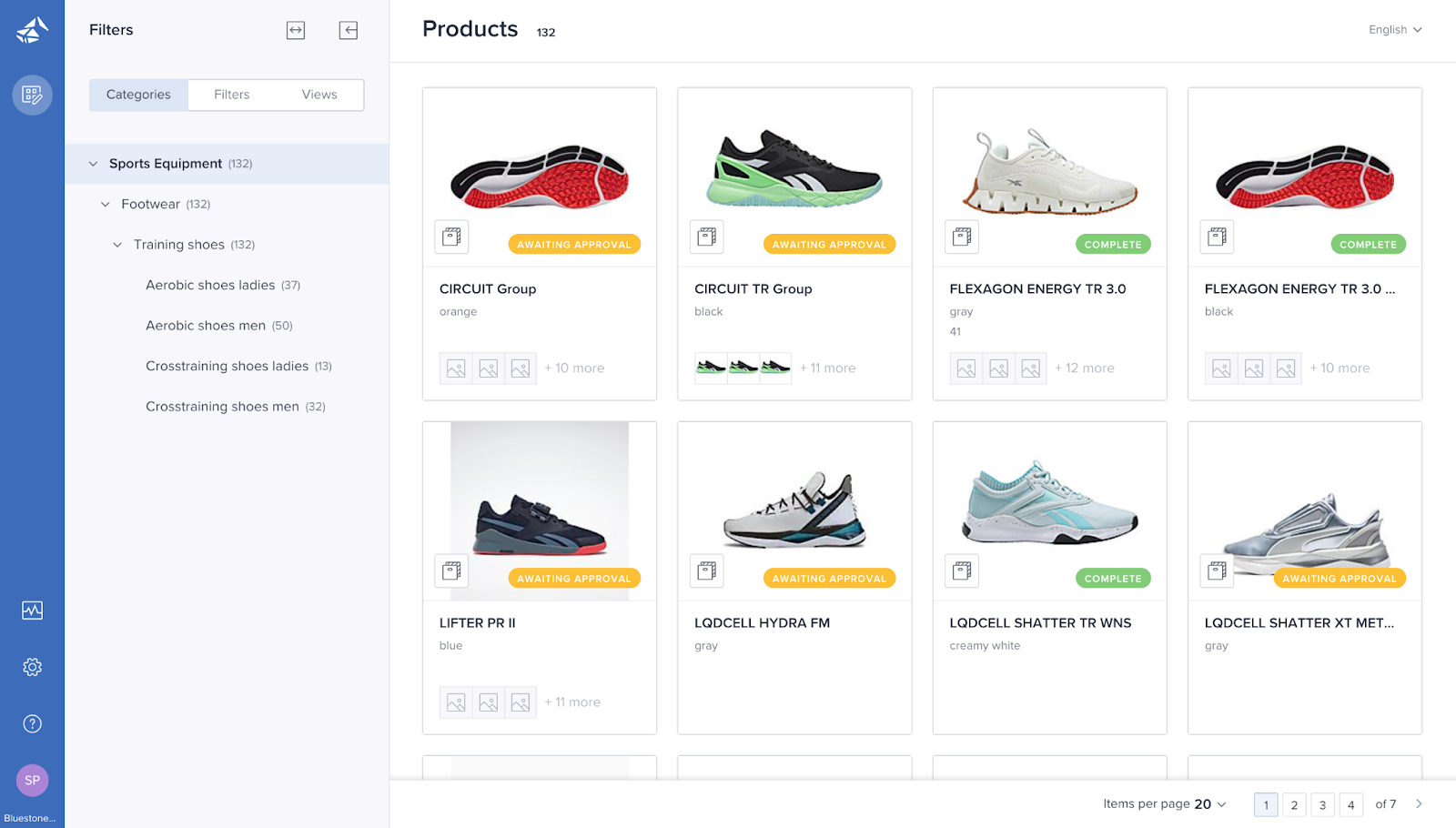Collapse the Sports Equipment category
Image resolution: width=1456 pixels, height=828 pixels.
point(93,164)
